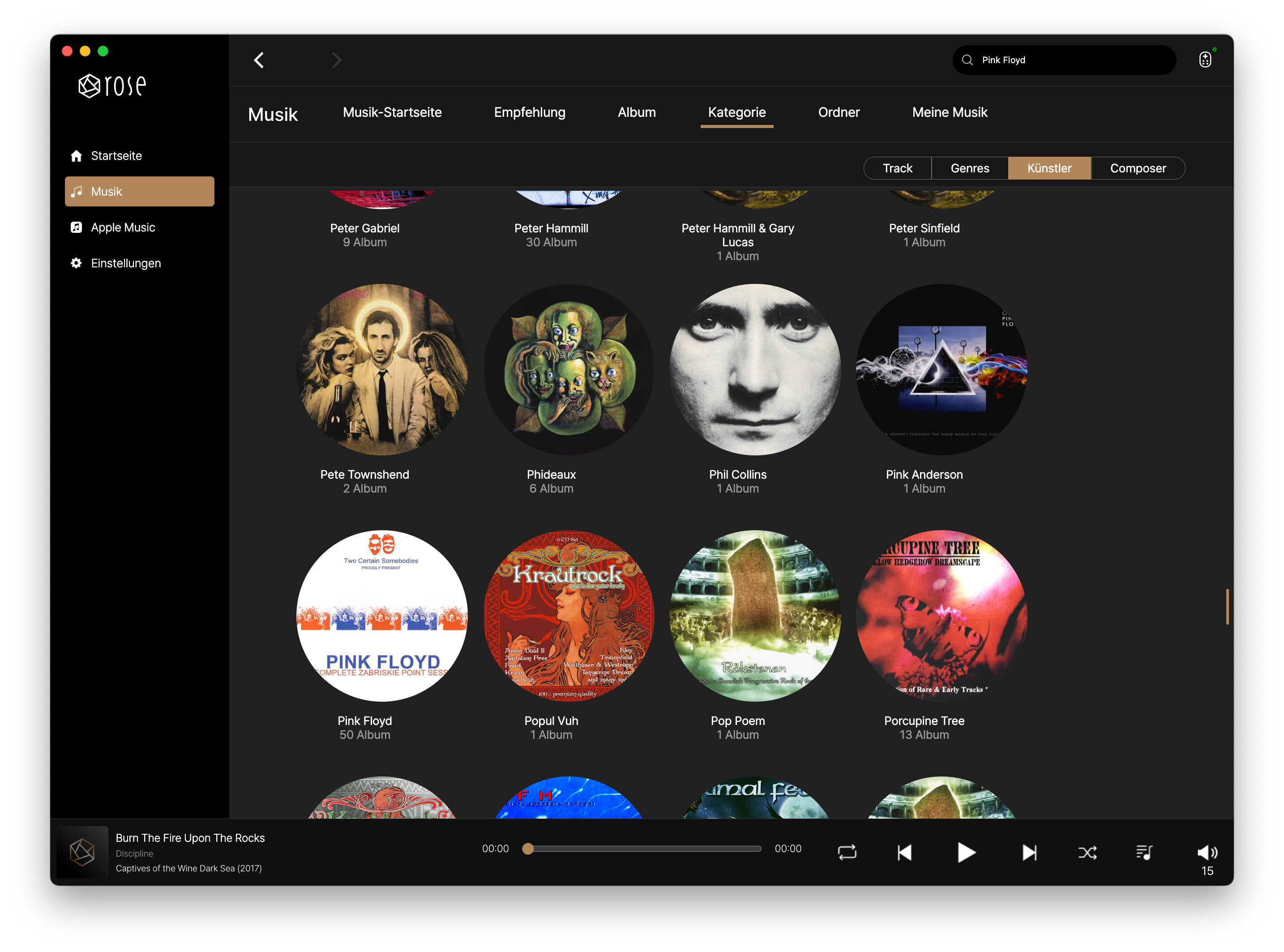Click 'Captives of the Wine Dark Sea (2017)'
This screenshot has width=1284, height=952.
[x=188, y=868]
